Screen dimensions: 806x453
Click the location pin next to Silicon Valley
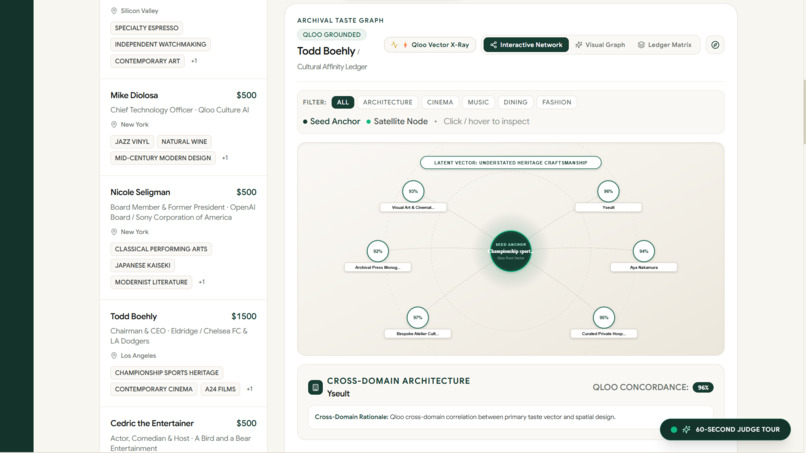pyautogui.click(x=114, y=11)
